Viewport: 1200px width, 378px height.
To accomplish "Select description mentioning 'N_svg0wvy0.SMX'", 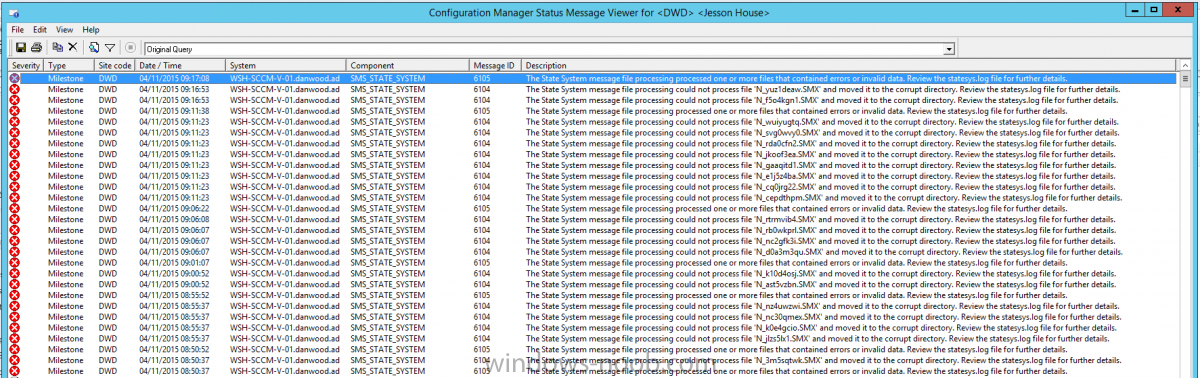I will click(822, 132).
